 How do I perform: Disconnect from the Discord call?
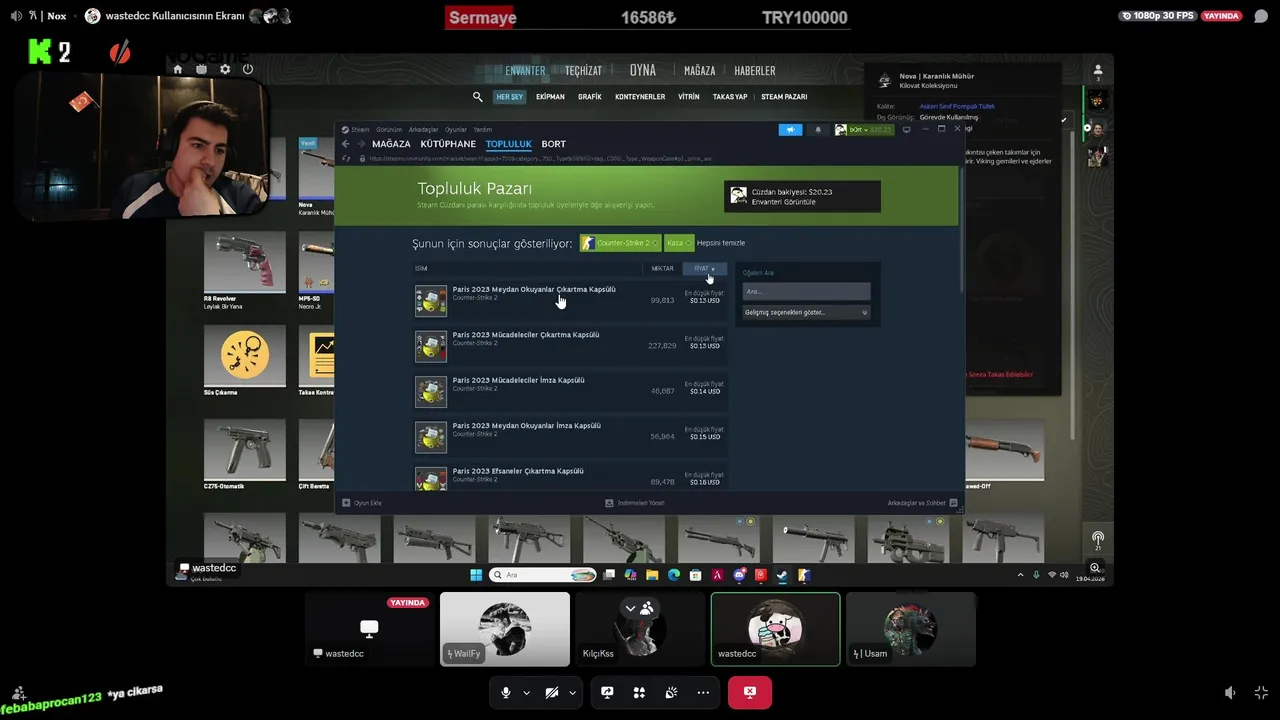[750, 692]
